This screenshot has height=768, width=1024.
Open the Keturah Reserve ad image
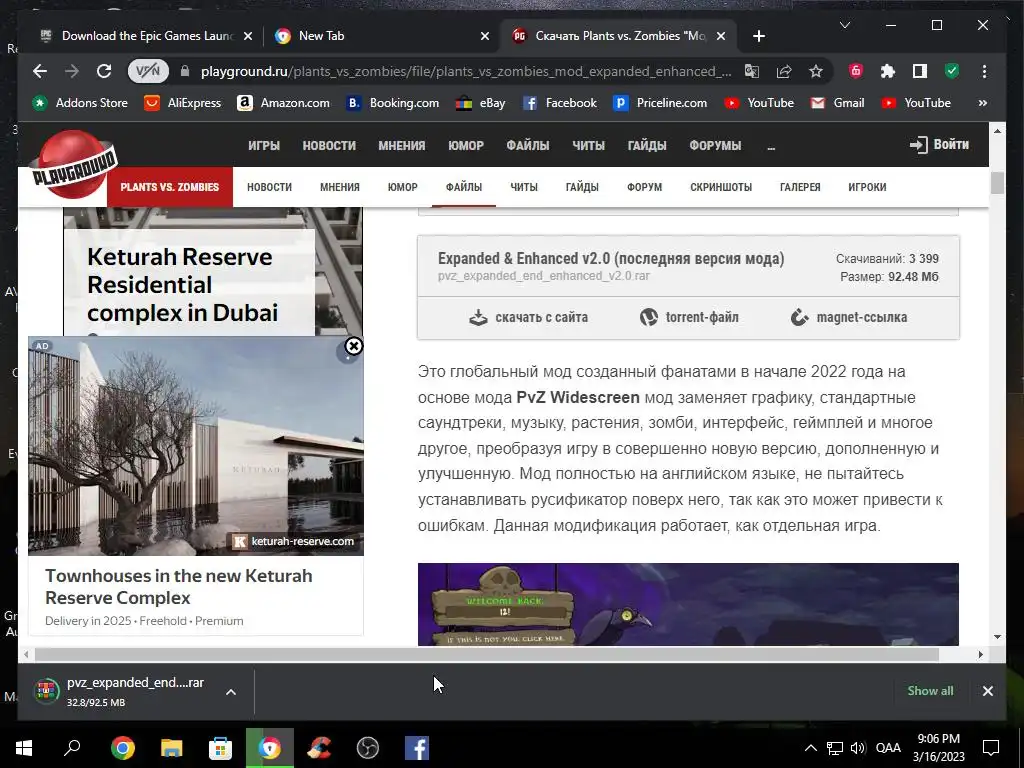click(196, 446)
